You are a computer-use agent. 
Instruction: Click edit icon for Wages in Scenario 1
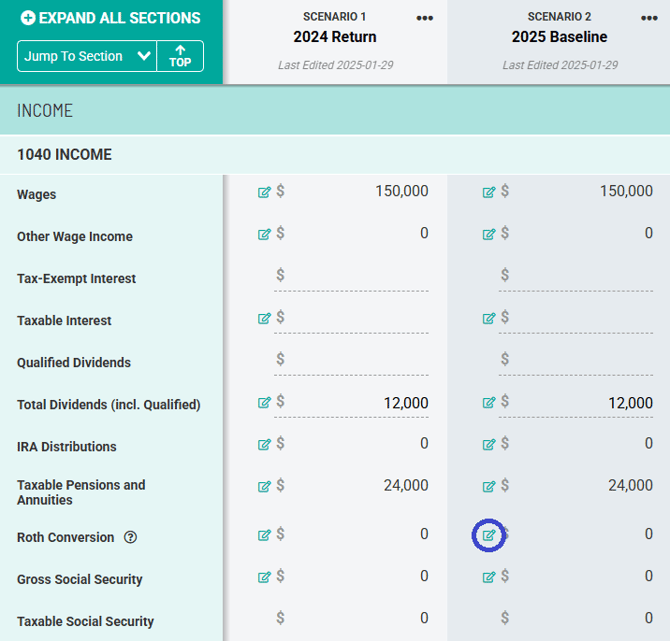coord(264,192)
